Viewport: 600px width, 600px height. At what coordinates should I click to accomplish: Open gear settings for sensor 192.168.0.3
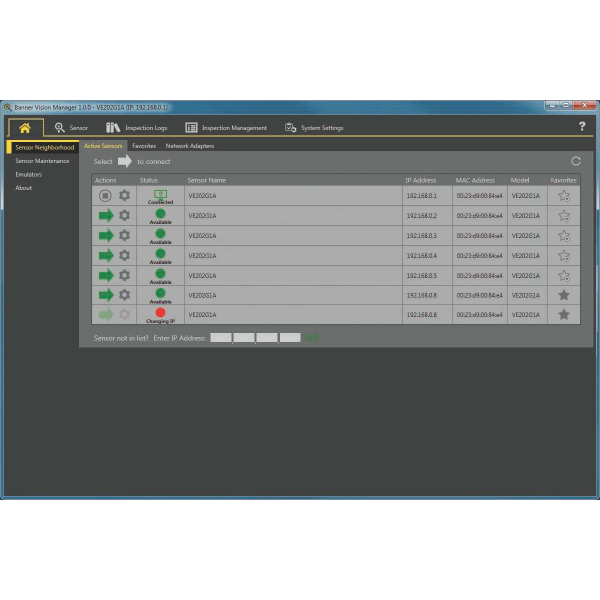[124, 235]
